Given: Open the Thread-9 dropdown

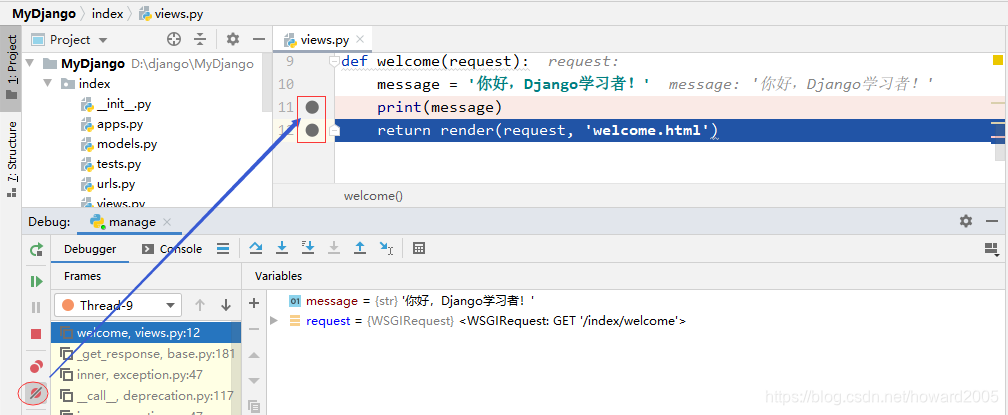Looking at the screenshot, I should pos(118,305).
